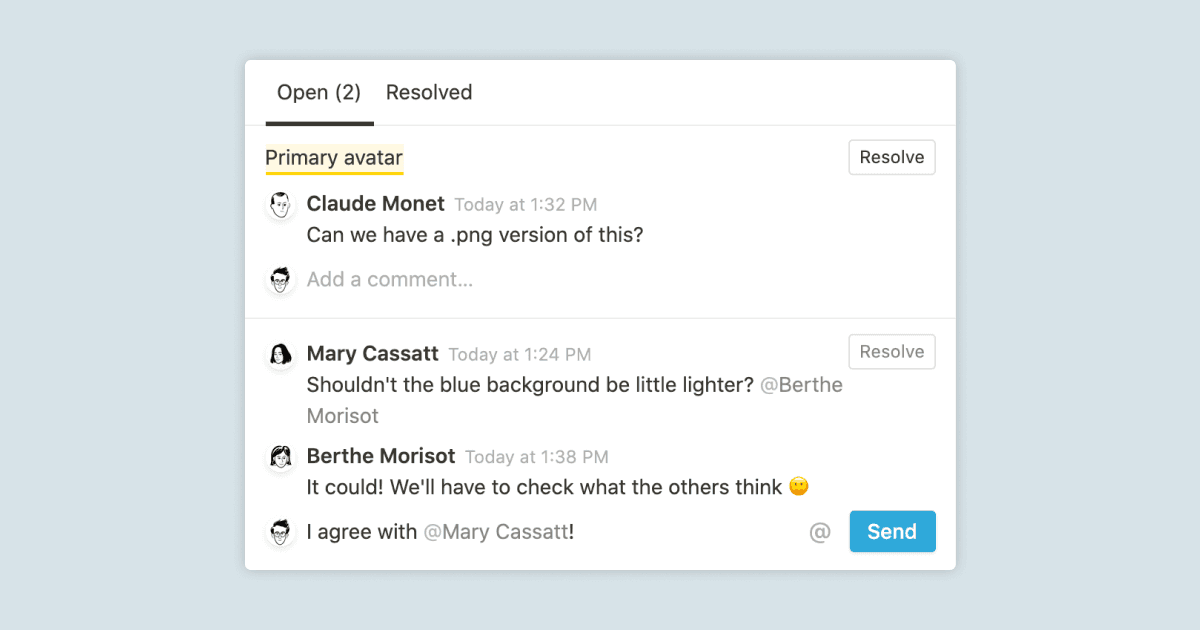Click the highlighted 'Primary avatar' text
Viewport: 1200px width, 630px height.
click(x=334, y=158)
